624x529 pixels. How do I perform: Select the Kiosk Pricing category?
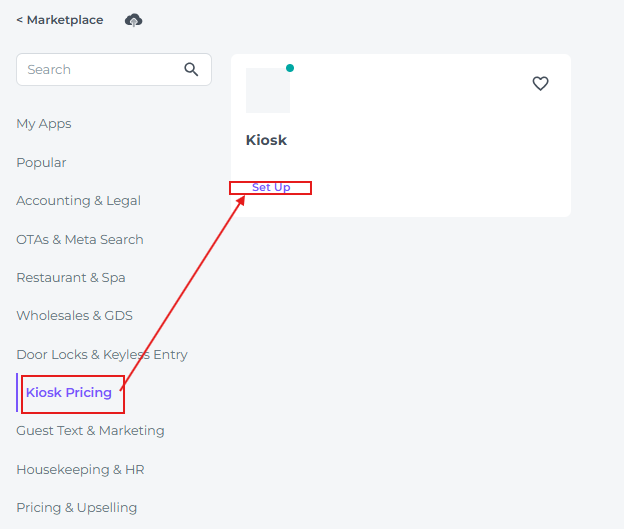coord(69,393)
